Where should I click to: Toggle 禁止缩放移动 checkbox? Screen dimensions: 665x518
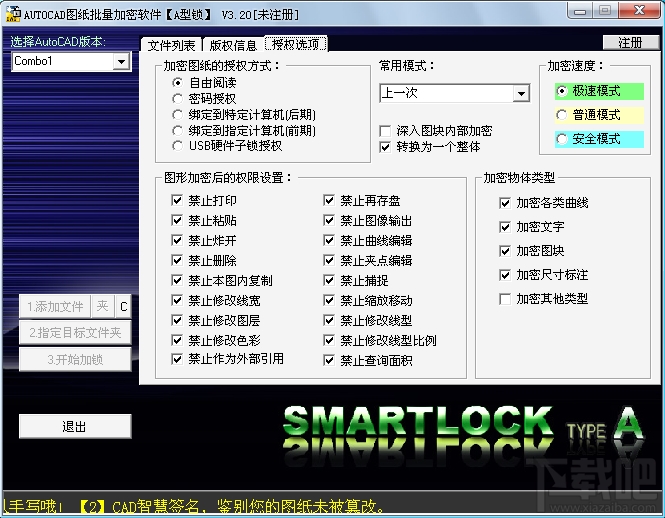click(x=329, y=300)
